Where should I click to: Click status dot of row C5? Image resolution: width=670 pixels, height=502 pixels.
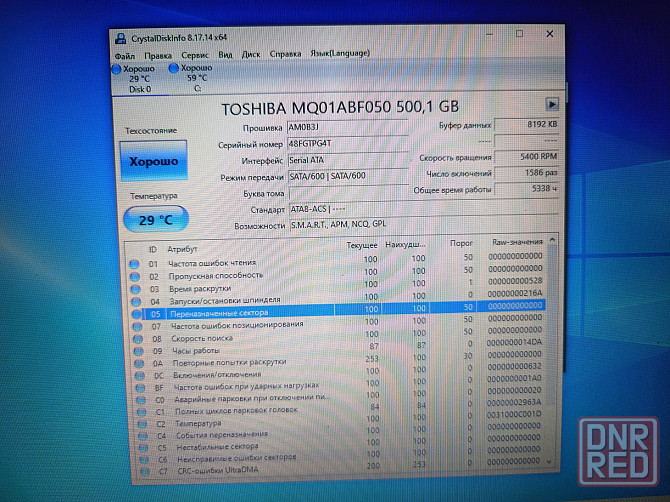144,448
